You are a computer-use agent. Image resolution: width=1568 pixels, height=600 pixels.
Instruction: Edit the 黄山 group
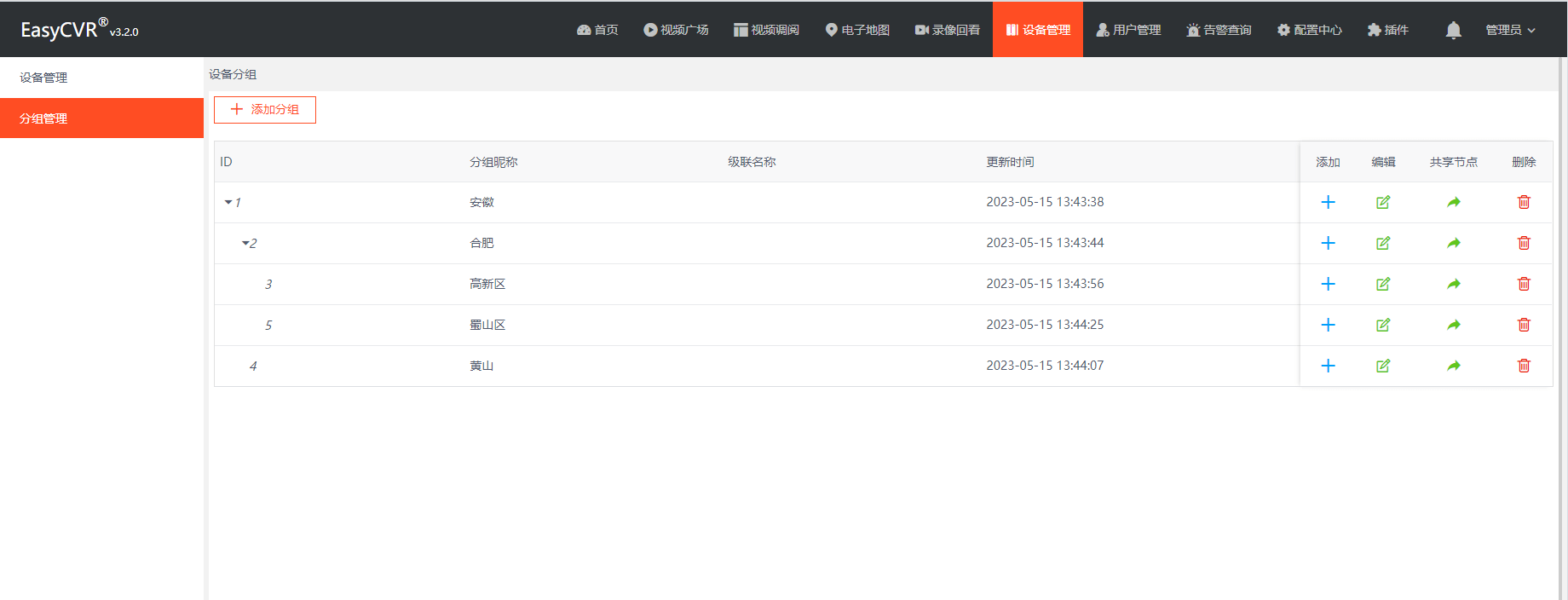(x=1383, y=366)
